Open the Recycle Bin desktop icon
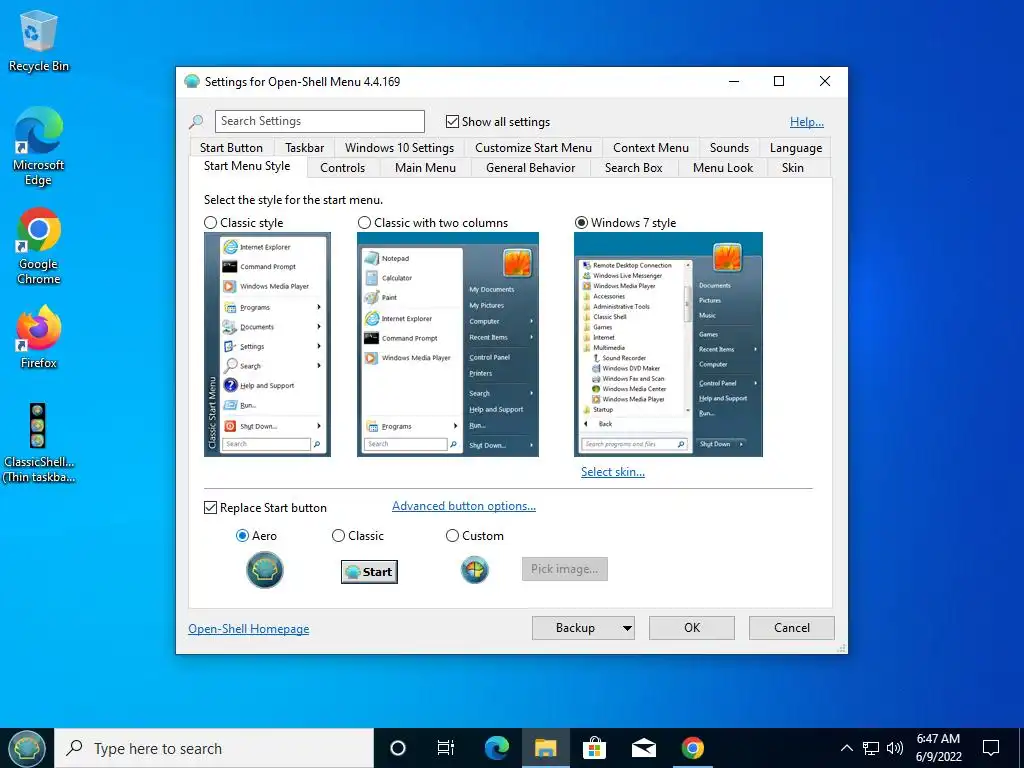1024x768 pixels. [x=39, y=40]
